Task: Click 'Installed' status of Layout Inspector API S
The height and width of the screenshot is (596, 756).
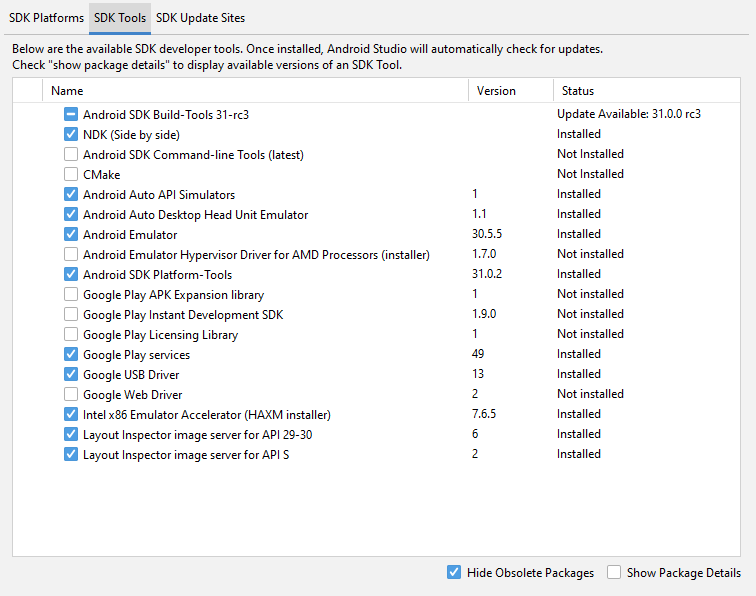Action: point(579,454)
